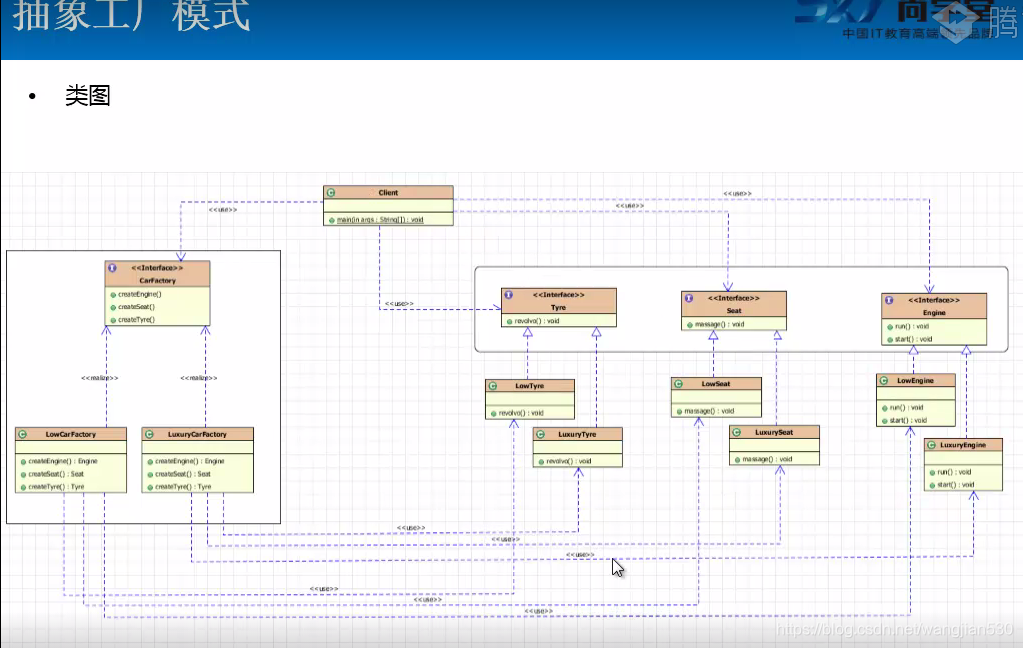
Task: Click the class icon on LowCarFactory header
Action: [23, 434]
